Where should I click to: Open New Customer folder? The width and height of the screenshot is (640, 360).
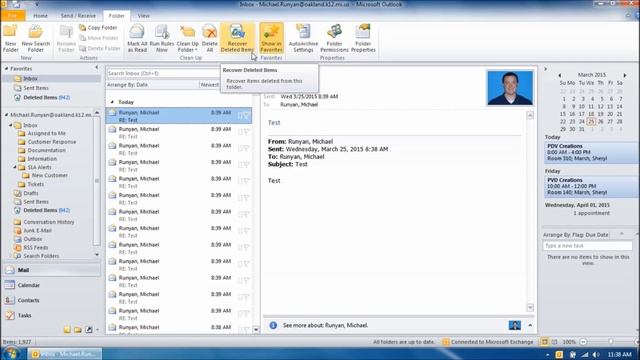point(49,176)
